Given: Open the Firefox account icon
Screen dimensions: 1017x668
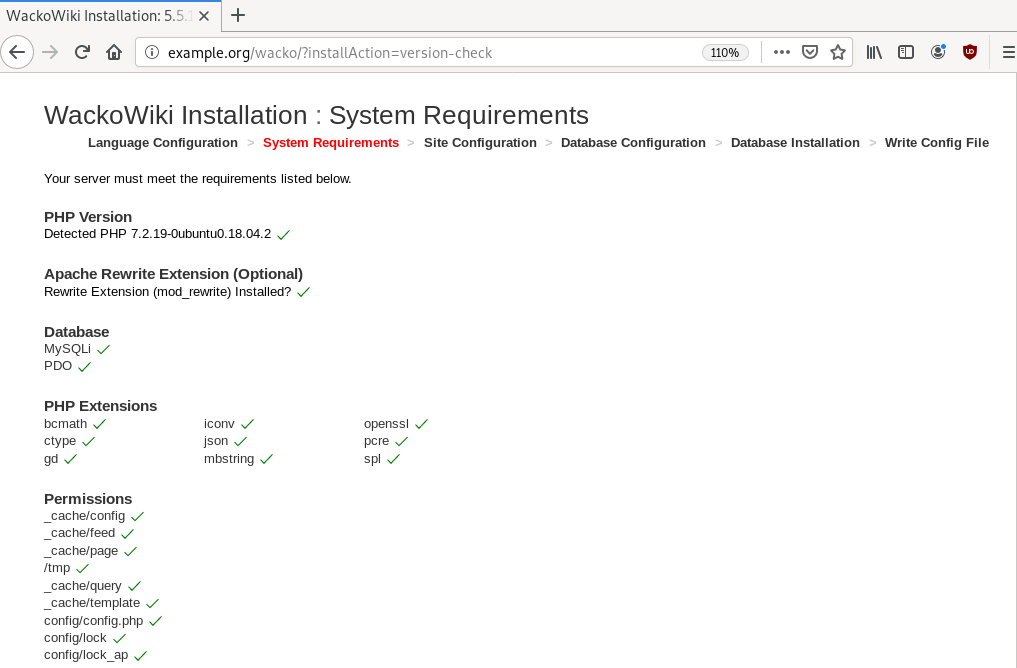Looking at the screenshot, I should point(938,52).
